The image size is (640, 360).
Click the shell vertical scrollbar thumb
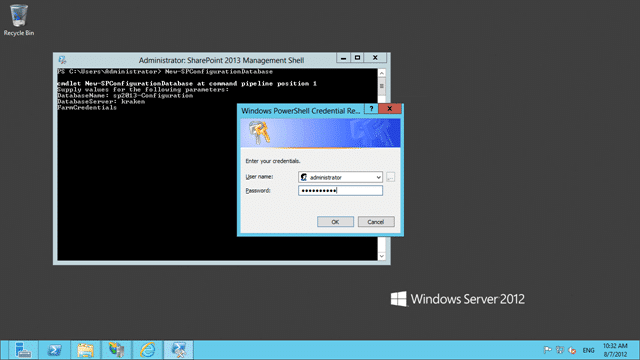pyautogui.click(x=382, y=86)
